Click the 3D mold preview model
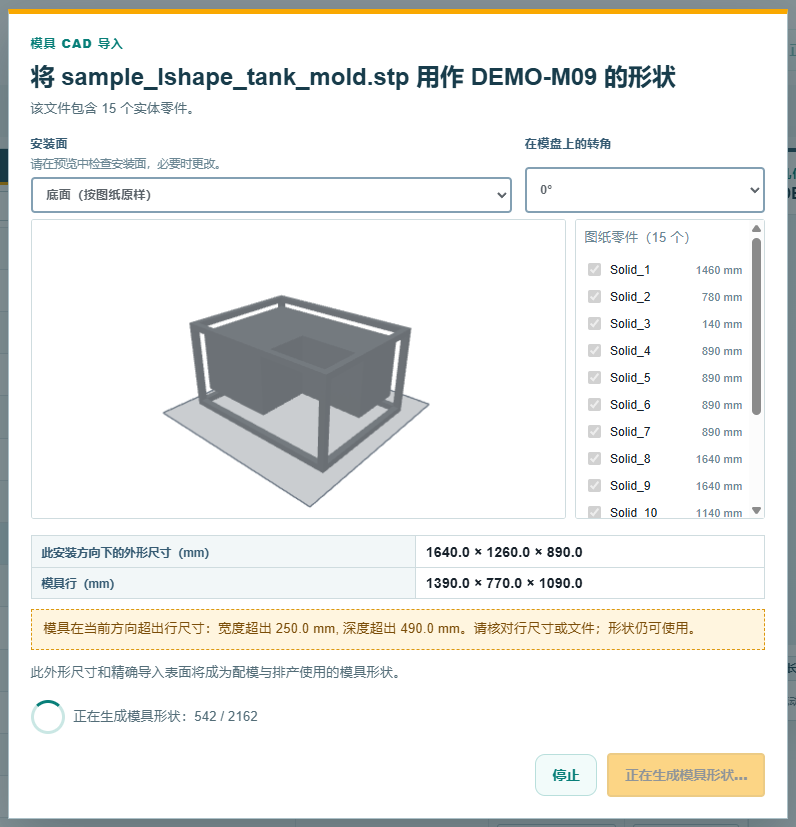The width and height of the screenshot is (796, 827). 296,399
